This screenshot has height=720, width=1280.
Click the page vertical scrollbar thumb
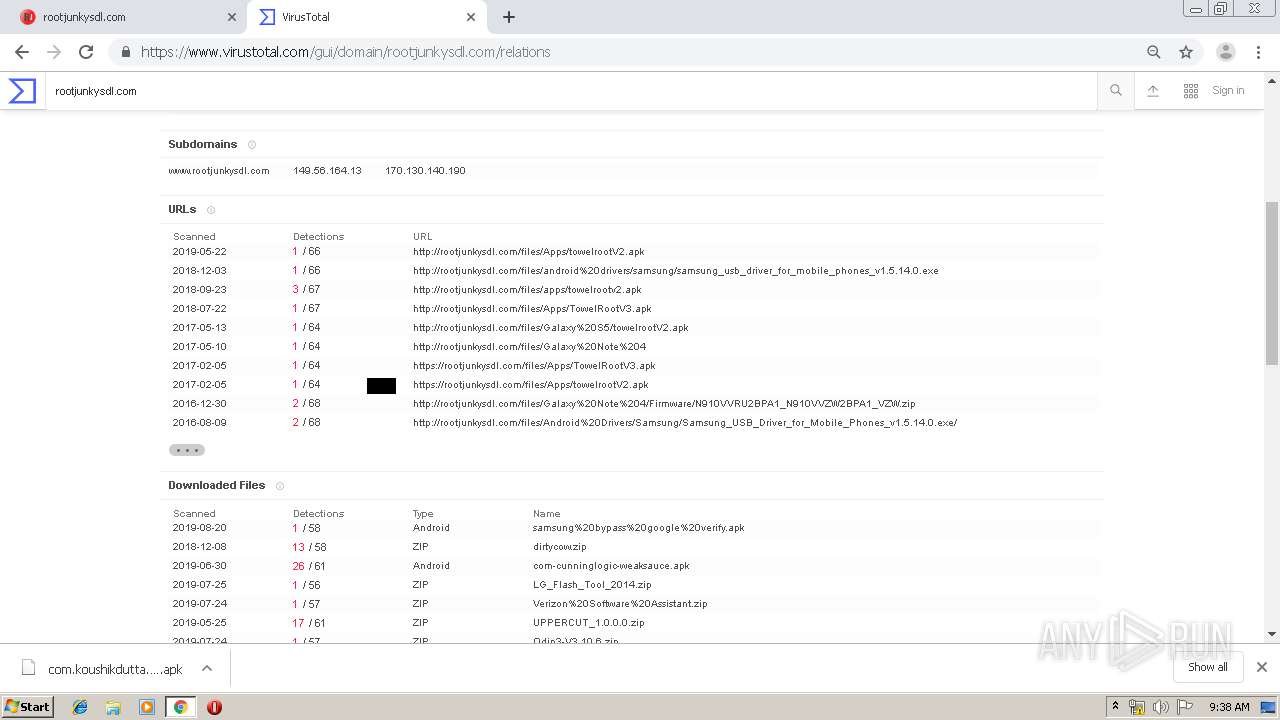tap(1272, 284)
